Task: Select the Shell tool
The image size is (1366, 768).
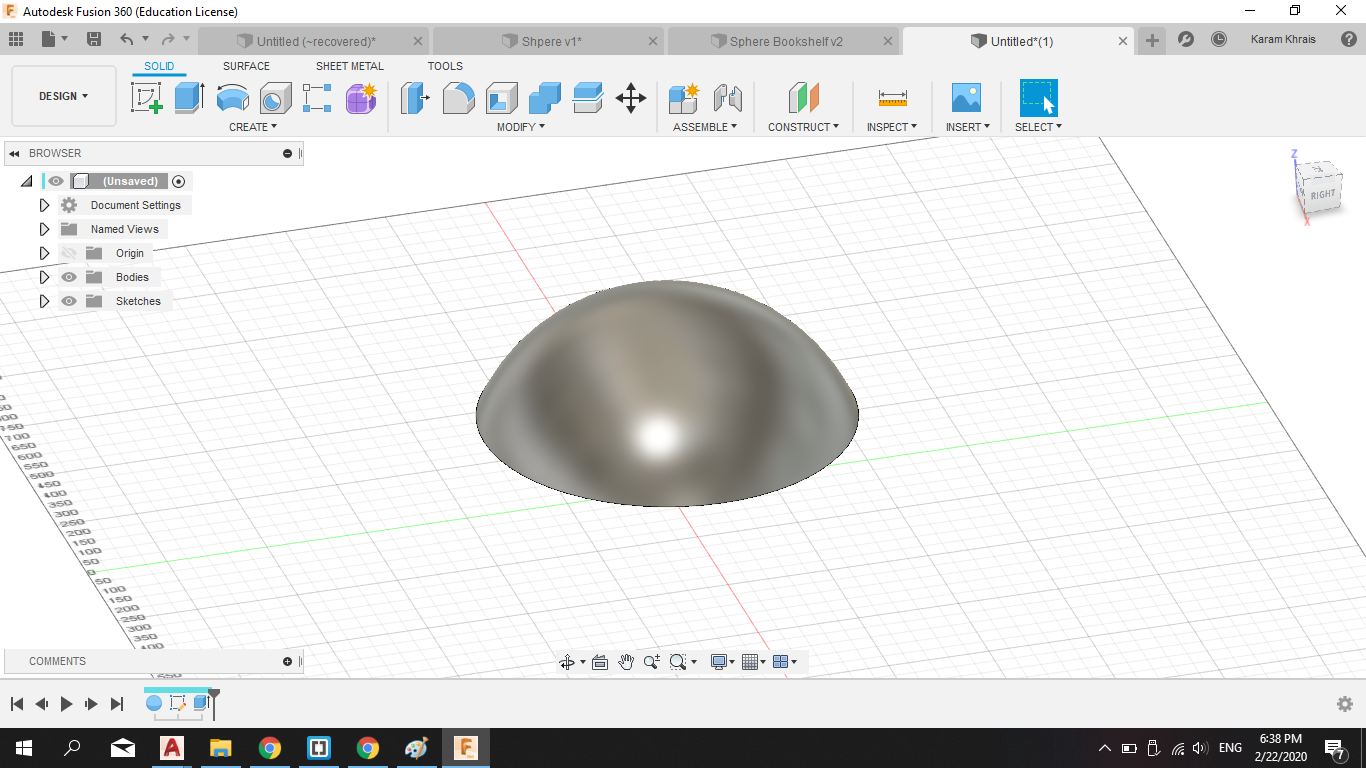Action: tap(502, 98)
